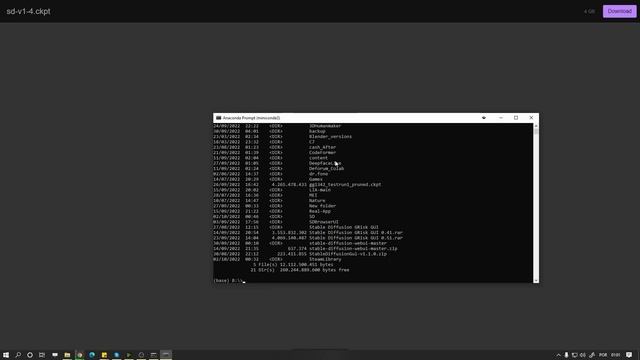Viewport: 640px width, 360px height.
Task: Open File Explorer folder icon in taskbar
Action: pyautogui.click(x=67, y=355)
